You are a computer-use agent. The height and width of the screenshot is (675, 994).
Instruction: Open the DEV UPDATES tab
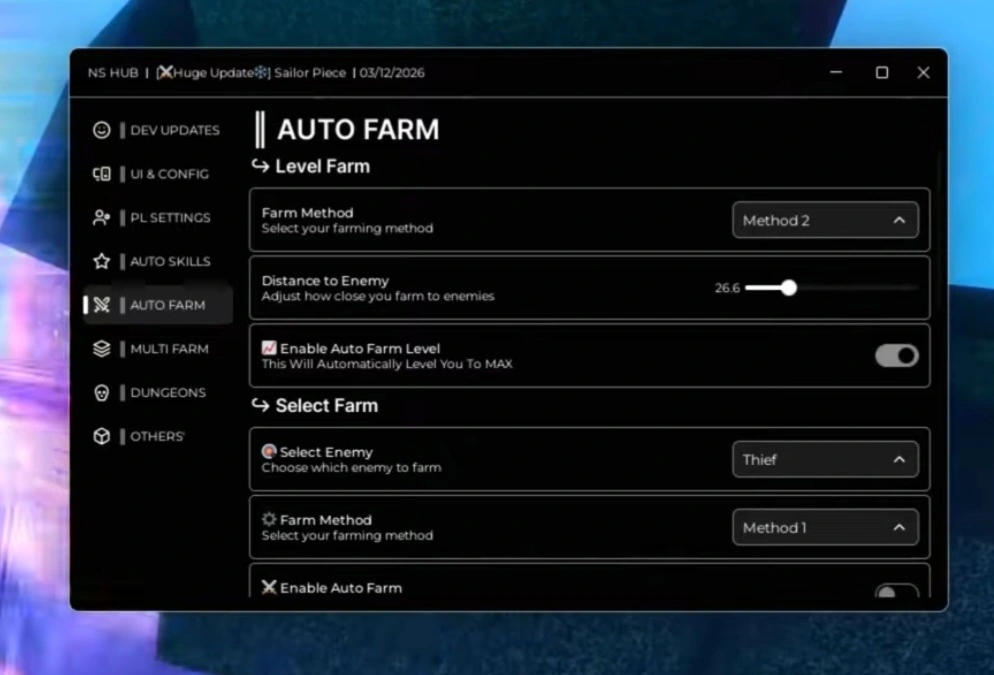(158, 130)
